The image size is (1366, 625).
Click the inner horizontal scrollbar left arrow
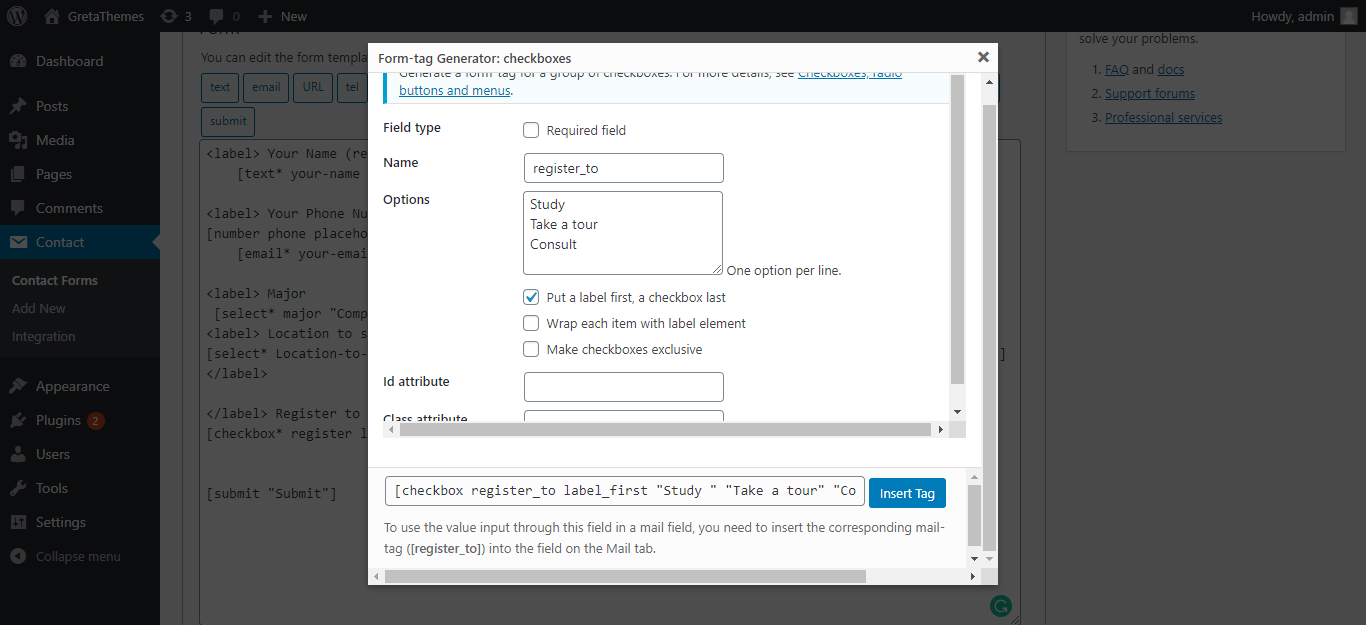point(391,429)
